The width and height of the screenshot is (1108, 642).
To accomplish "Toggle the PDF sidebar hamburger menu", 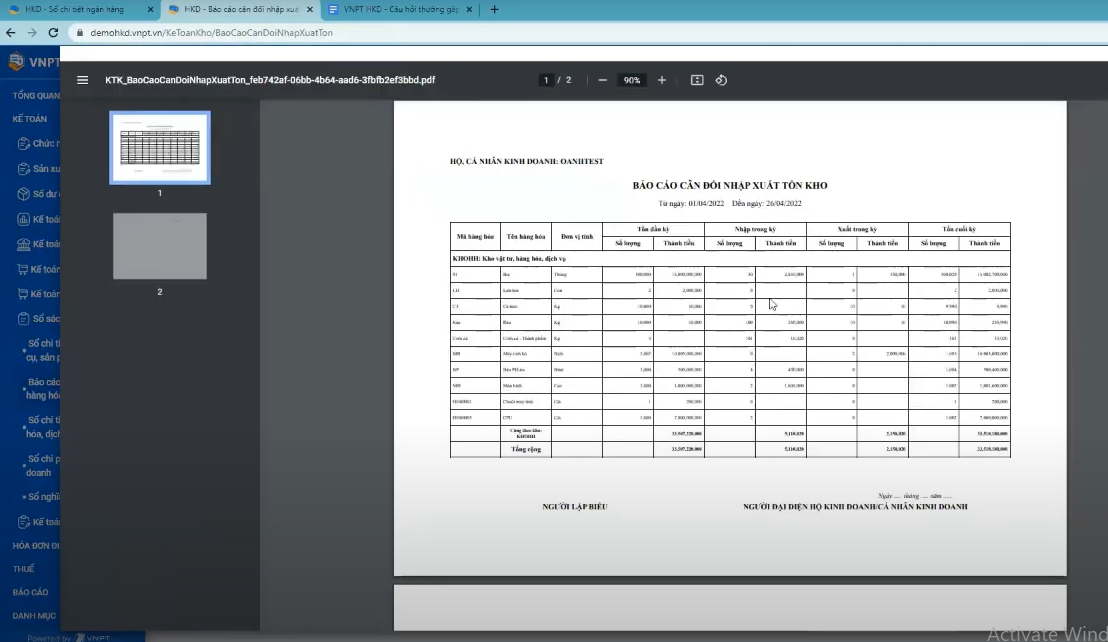I will click(x=83, y=80).
